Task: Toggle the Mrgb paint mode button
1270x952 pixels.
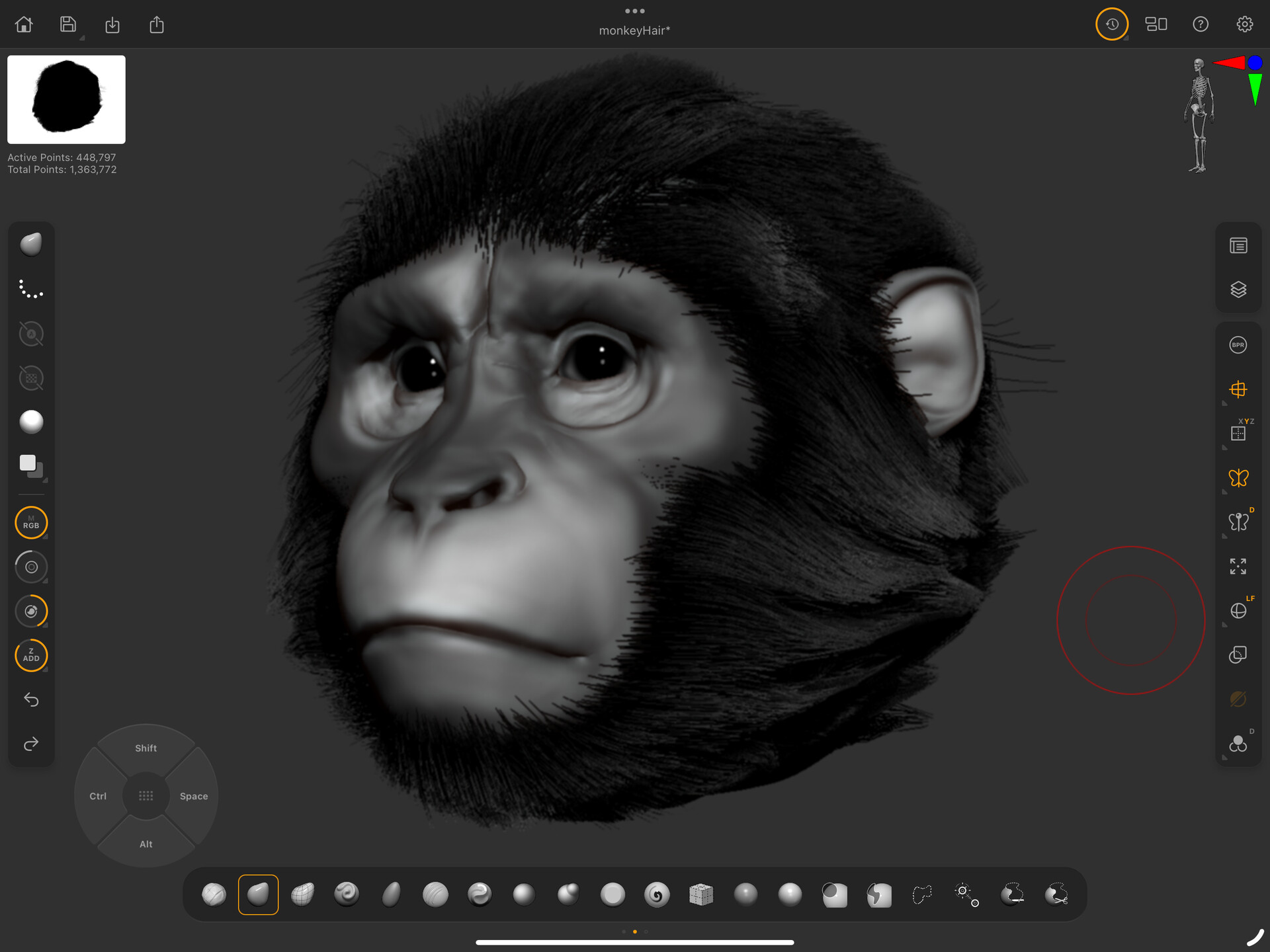Action: click(x=30, y=522)
